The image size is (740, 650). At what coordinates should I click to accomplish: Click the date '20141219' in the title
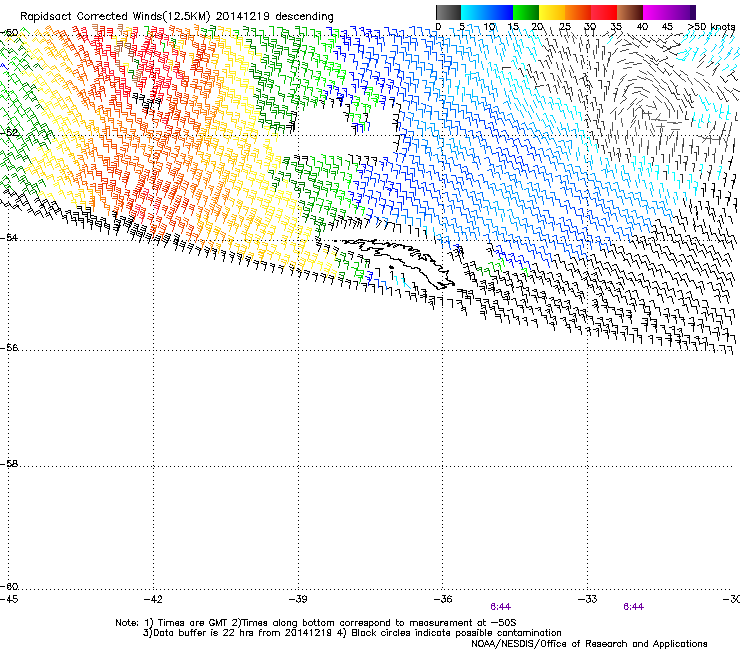click(243, 16)
